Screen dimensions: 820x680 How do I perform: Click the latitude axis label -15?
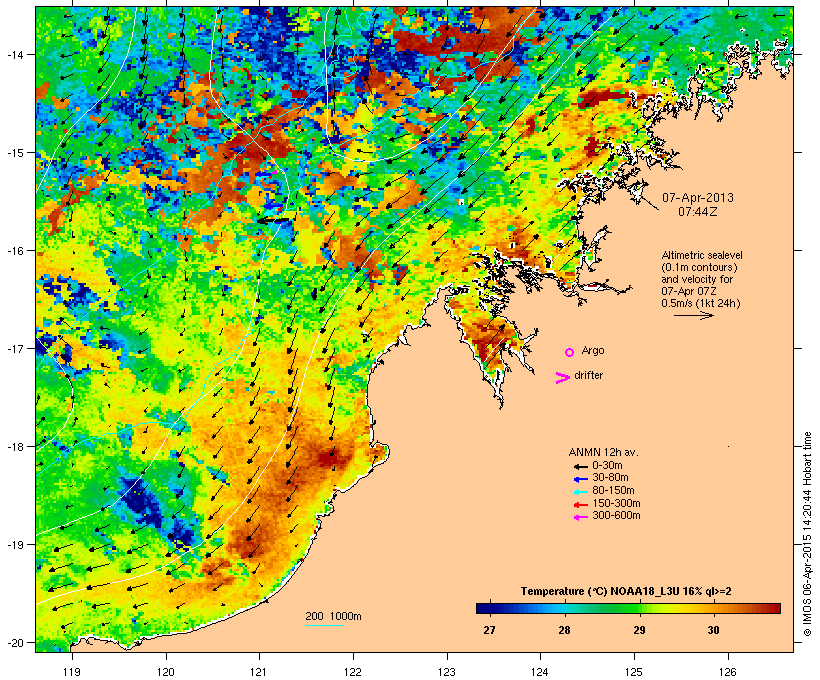[14, 153]
